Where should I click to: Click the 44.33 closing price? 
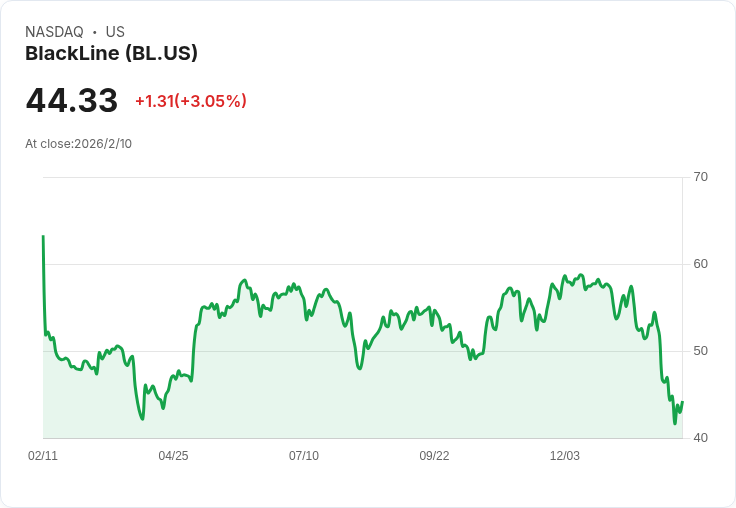[x=72, y=100]
